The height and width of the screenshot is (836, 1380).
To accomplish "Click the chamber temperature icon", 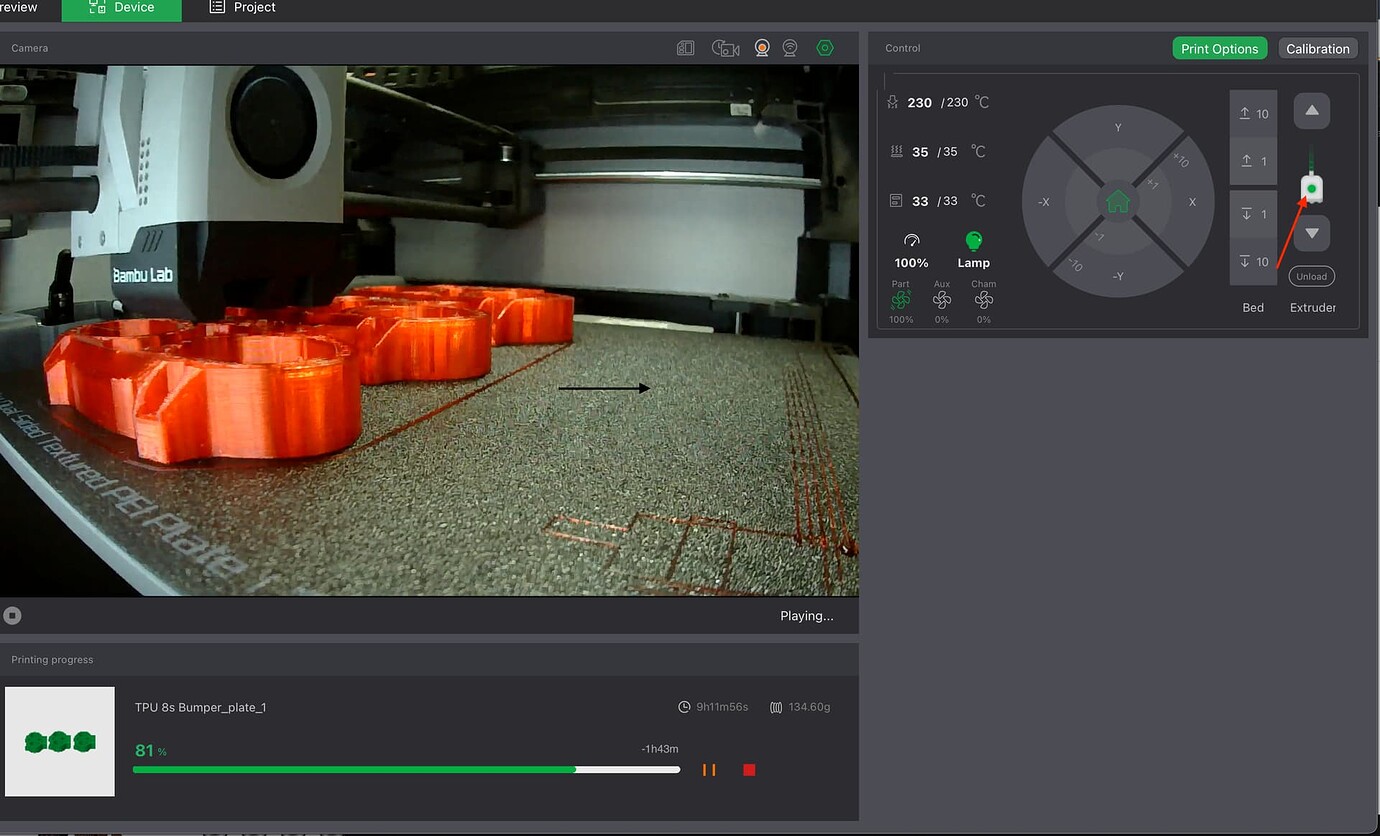I will pos(896,201).
